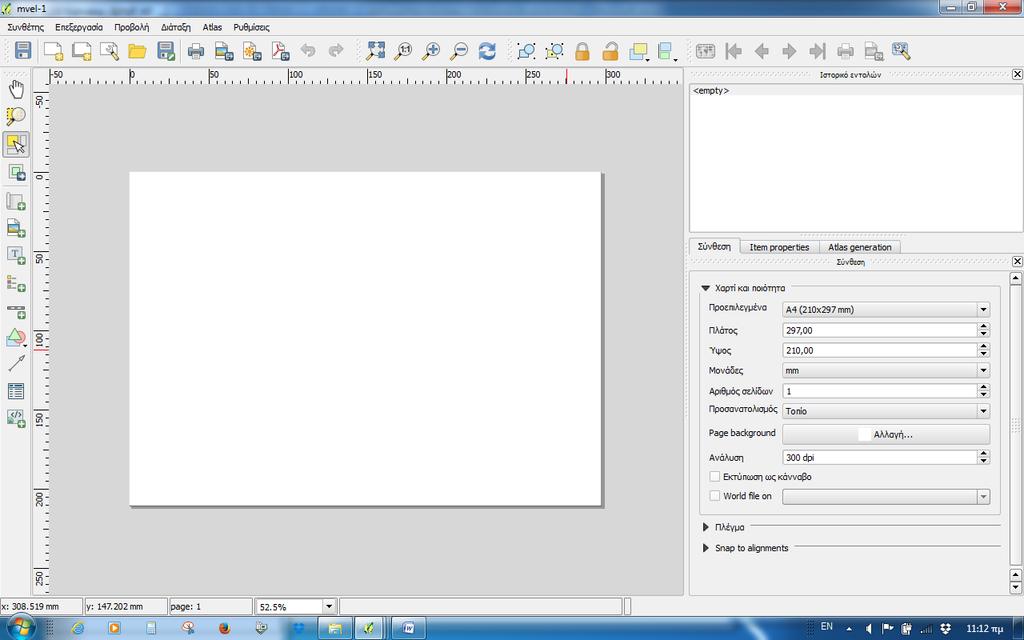Save the composition as a template
Image resolution: width=1024 pixels, height=640 pixels.
click(166, 51)
